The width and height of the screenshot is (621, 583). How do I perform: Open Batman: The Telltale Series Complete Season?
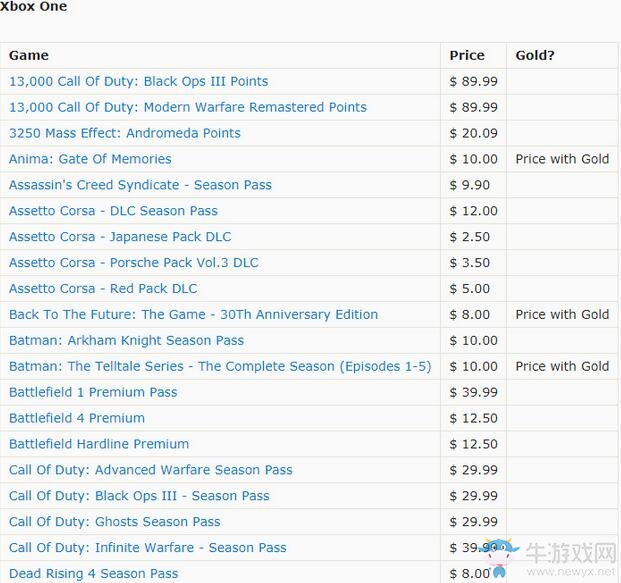click(x=220, y=366)
